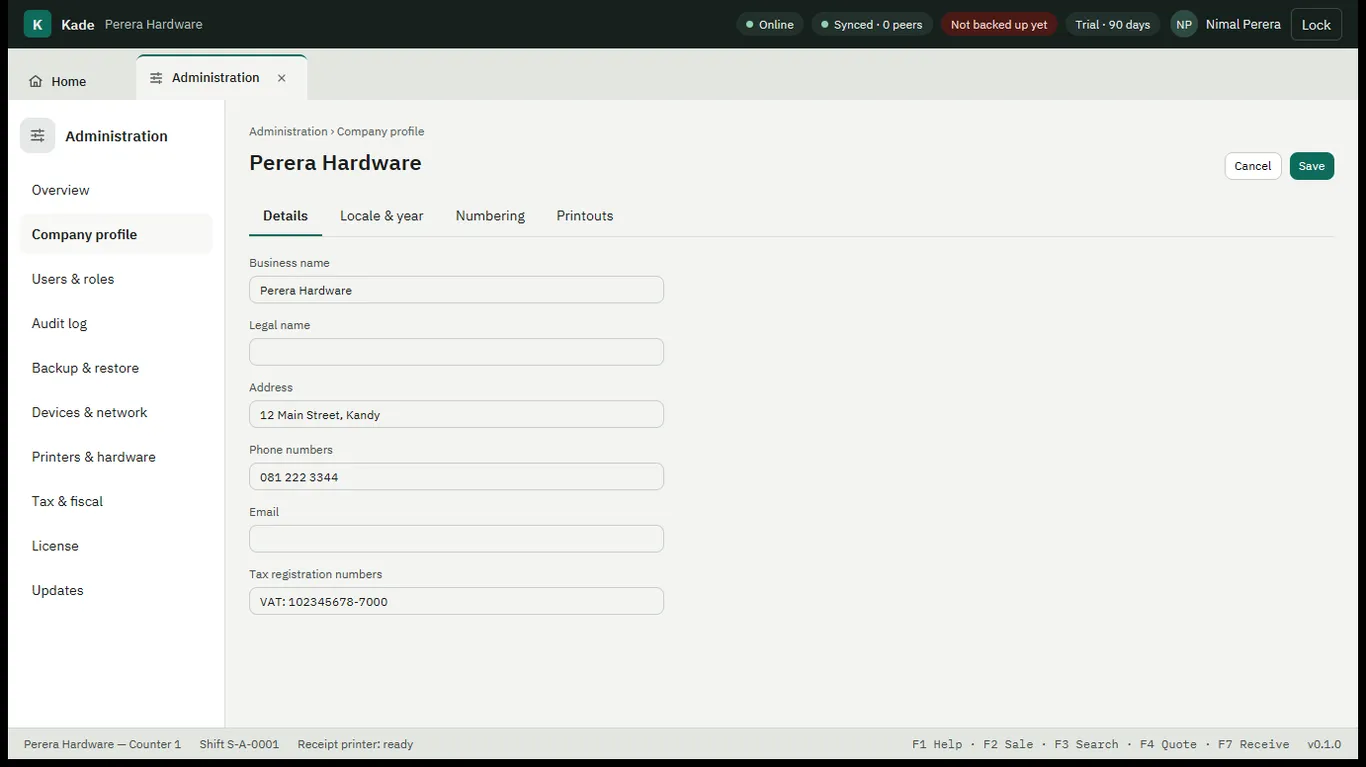Select Company profile in the sidebar
This screenshot has height=767, width=1366.
[116, 234]
